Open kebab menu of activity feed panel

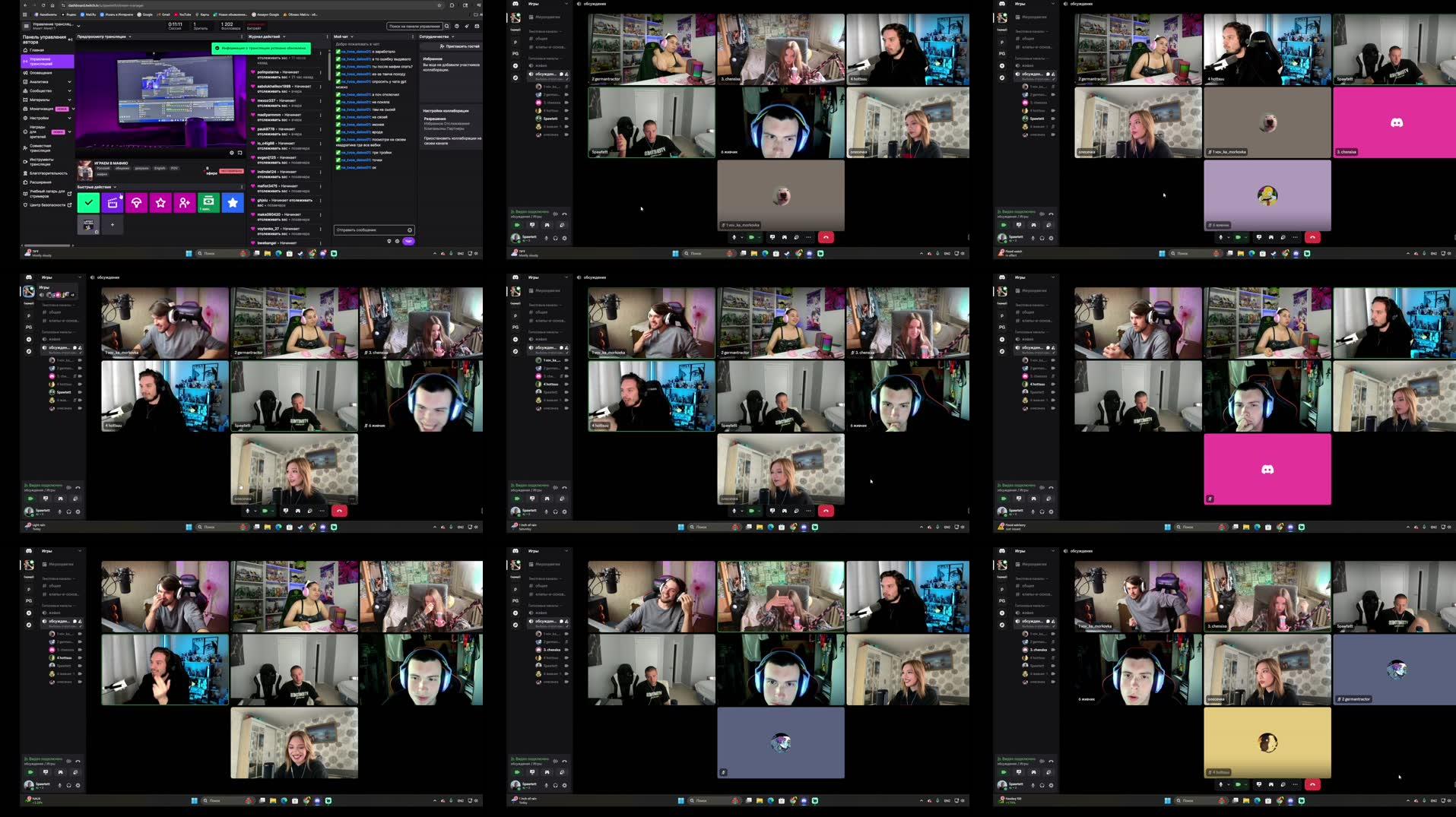point(327,36)
